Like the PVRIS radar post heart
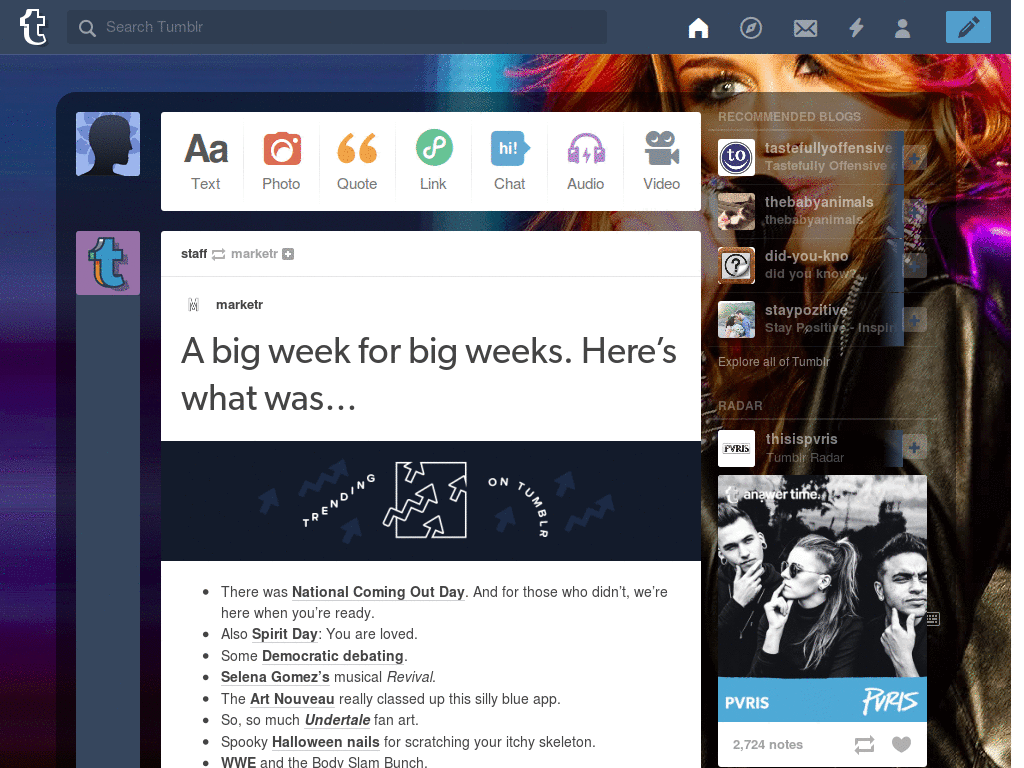Screen dimensions: 1024x768 [901, 744]
